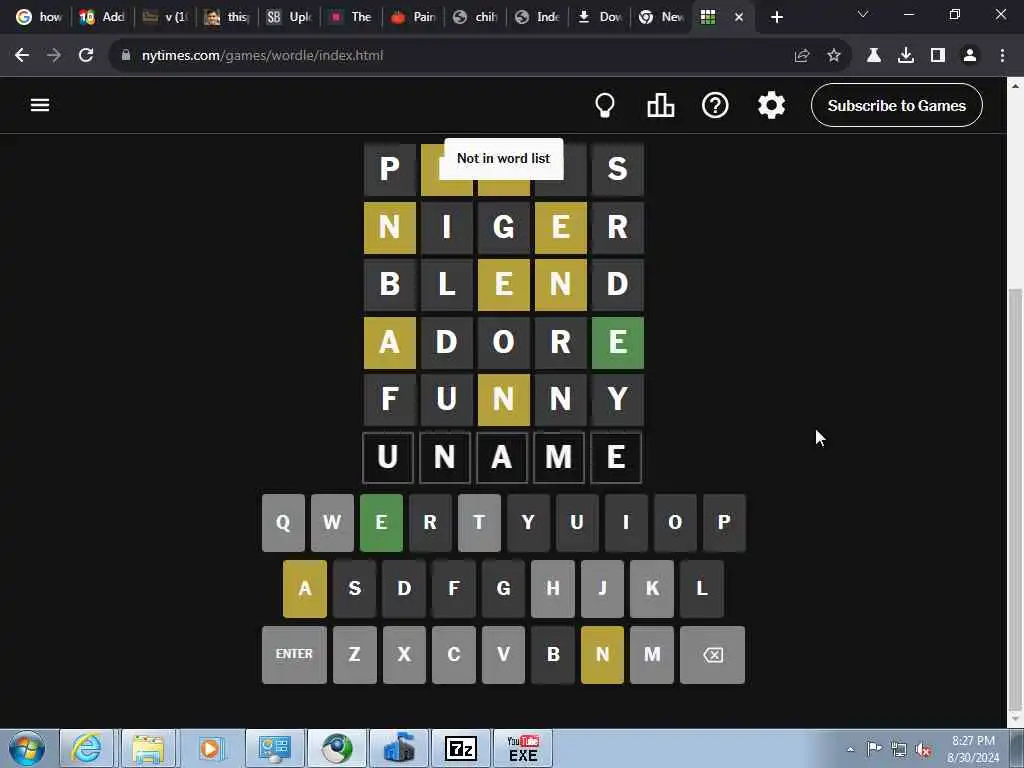
Task: Tap the X key on the keyboard
Action: [x=404, y=654]
